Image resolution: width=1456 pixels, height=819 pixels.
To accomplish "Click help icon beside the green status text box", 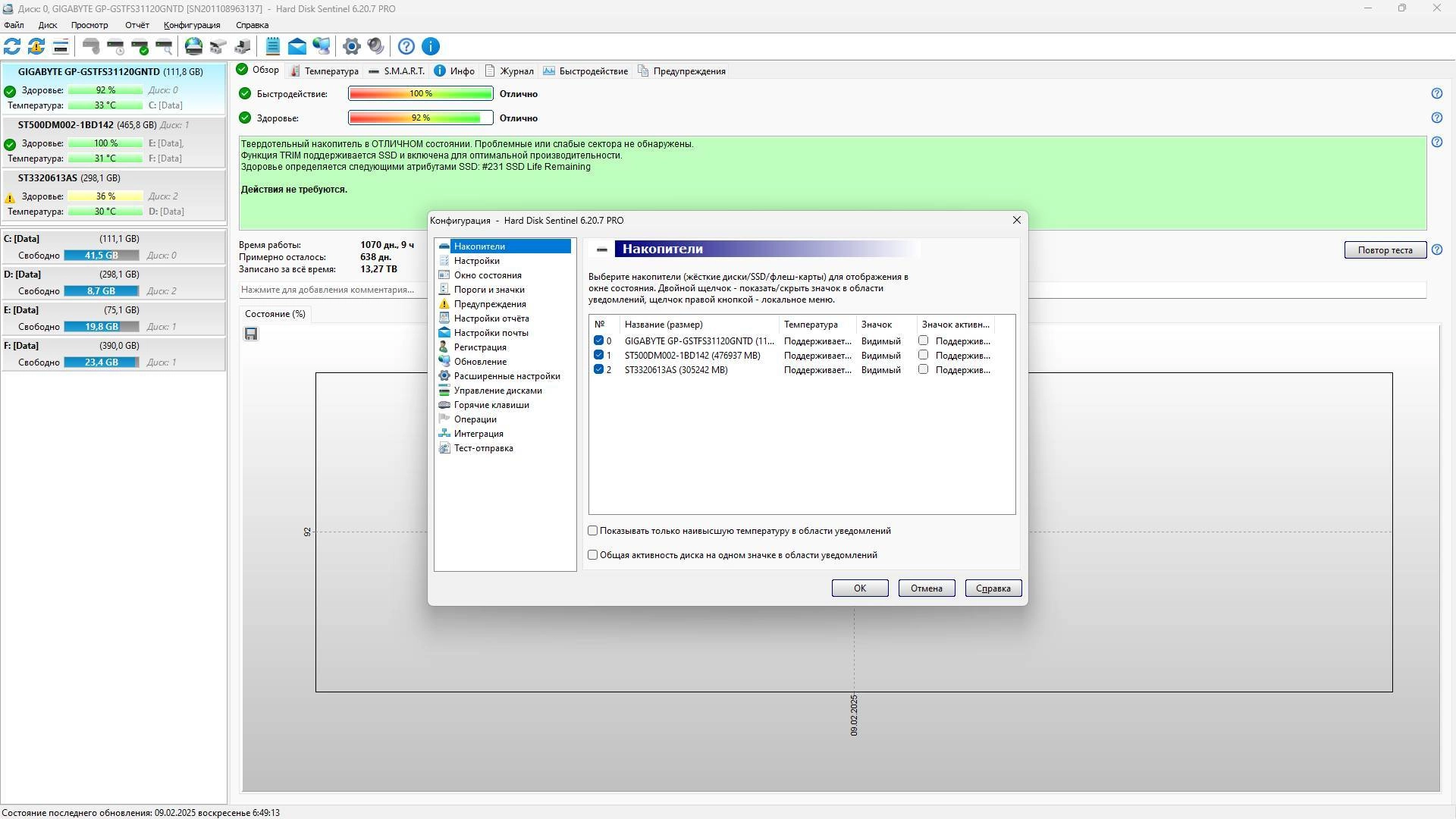I will tap(1436, 142).
